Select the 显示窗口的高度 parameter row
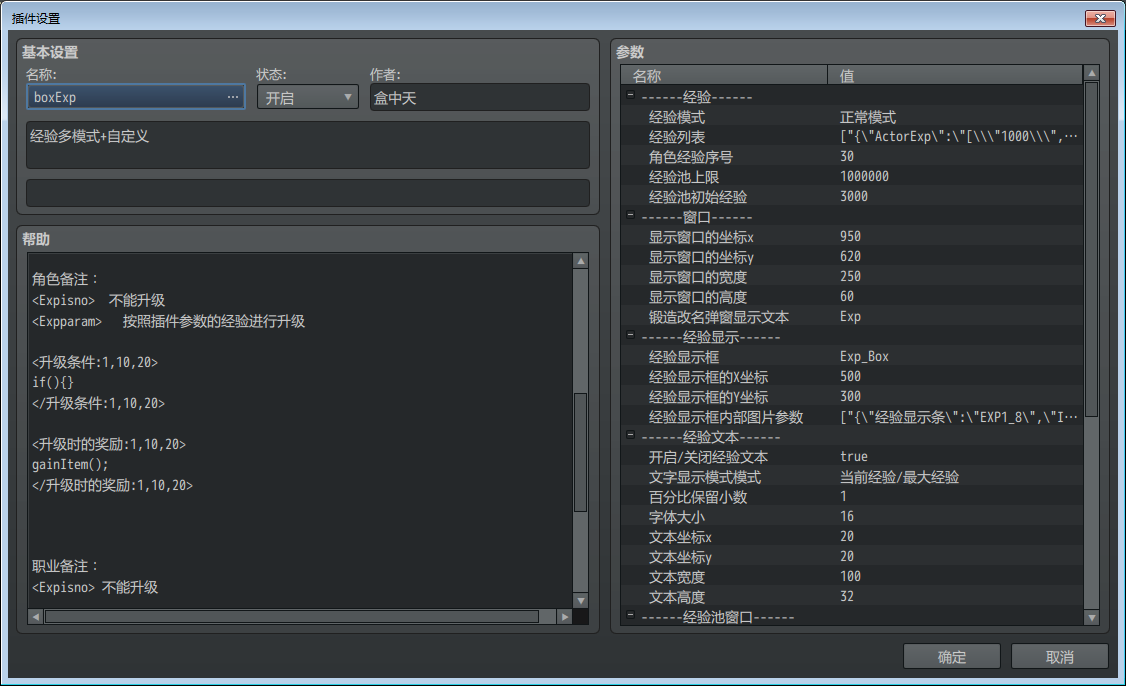The width and height of the screenshot is (1126, 686). pos(852,297)
